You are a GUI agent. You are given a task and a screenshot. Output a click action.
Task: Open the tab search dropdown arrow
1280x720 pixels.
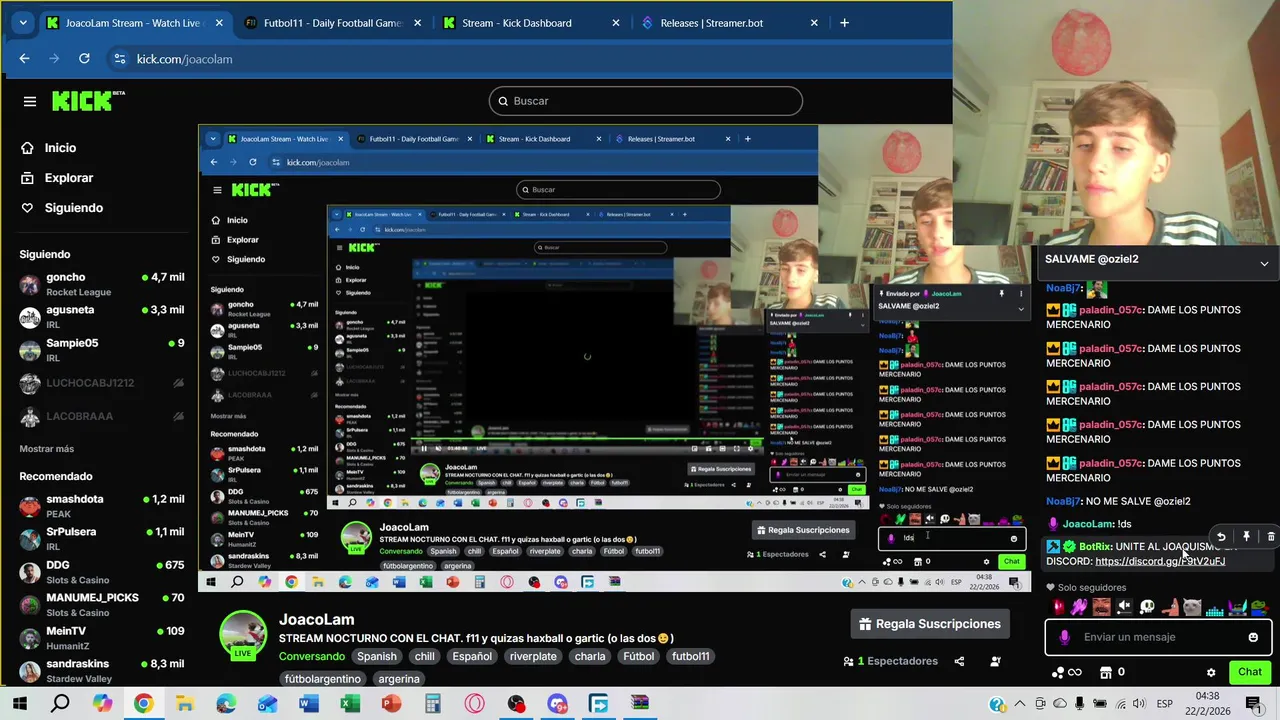click(23, 23)
